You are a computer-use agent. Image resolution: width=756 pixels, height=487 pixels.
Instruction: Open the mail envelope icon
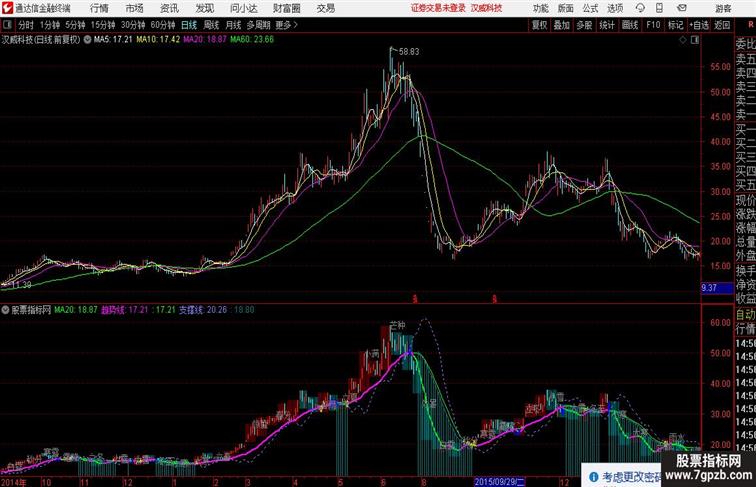point(682,8)
